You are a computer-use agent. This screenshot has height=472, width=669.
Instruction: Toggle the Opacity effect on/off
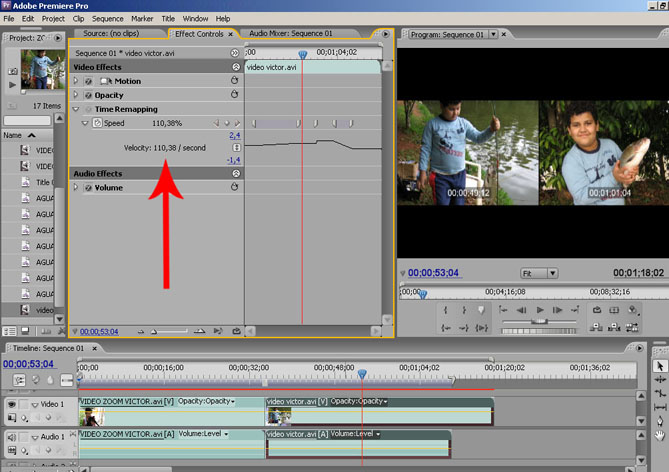tap(87, 95)
